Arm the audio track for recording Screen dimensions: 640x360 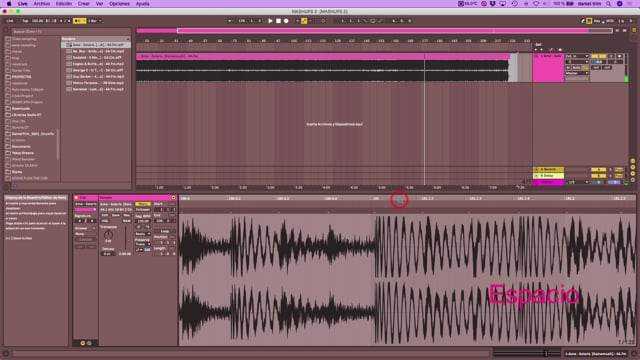(620, 56)
